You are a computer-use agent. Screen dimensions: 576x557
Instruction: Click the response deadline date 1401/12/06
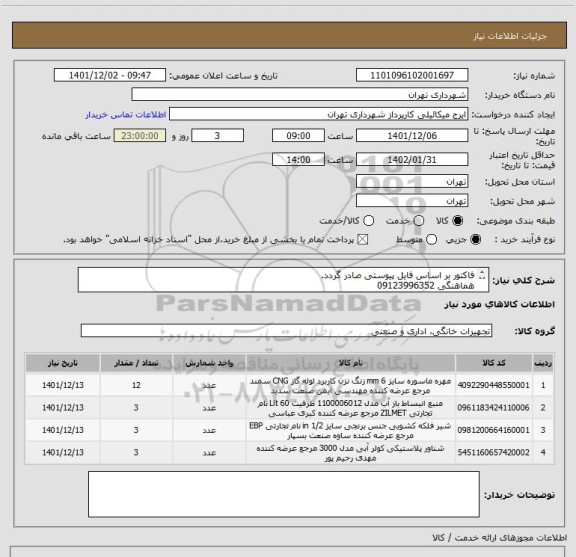[412, 136]
